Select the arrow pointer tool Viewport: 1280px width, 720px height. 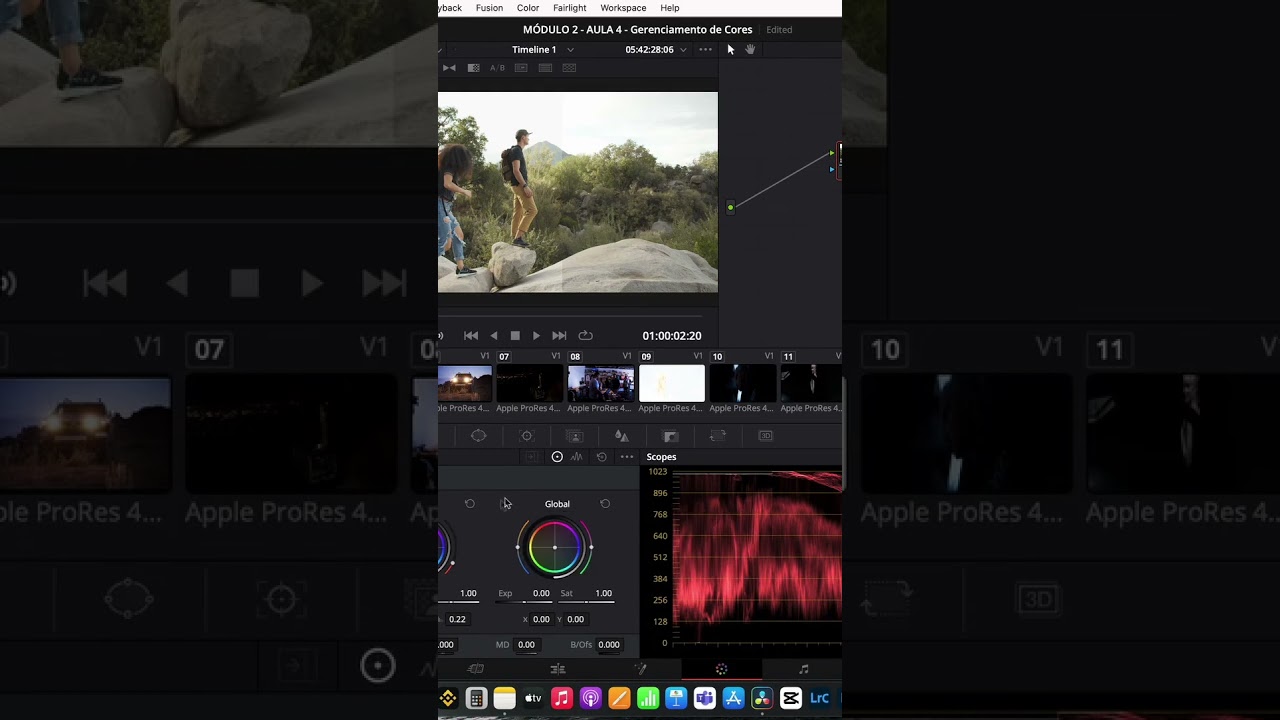point(731,49)
